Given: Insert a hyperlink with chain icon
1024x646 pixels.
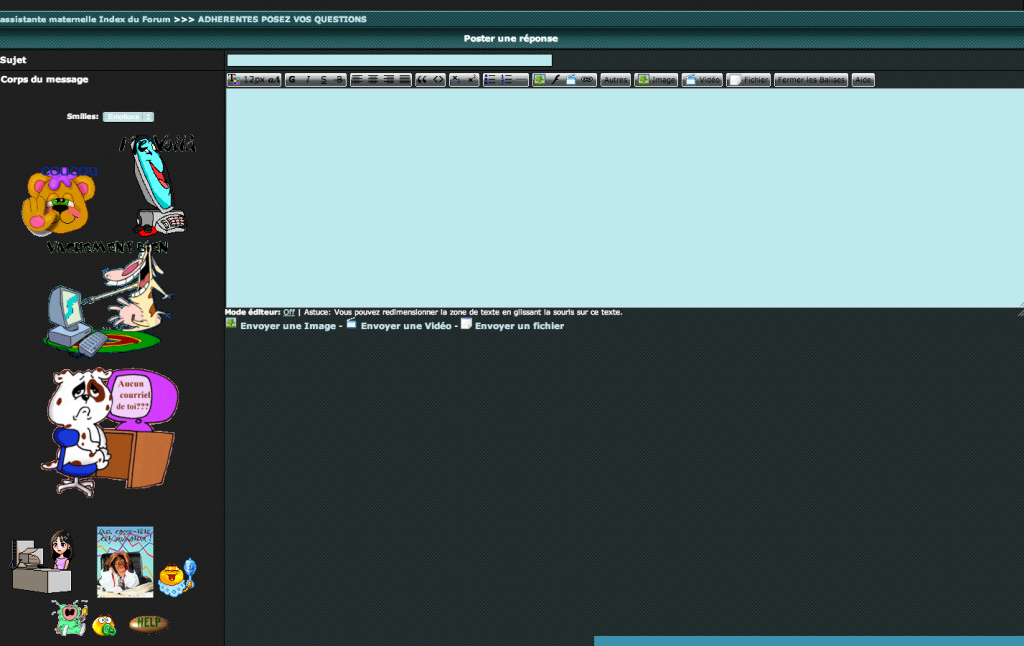Looking at the screenshot, I should (587, 80).
